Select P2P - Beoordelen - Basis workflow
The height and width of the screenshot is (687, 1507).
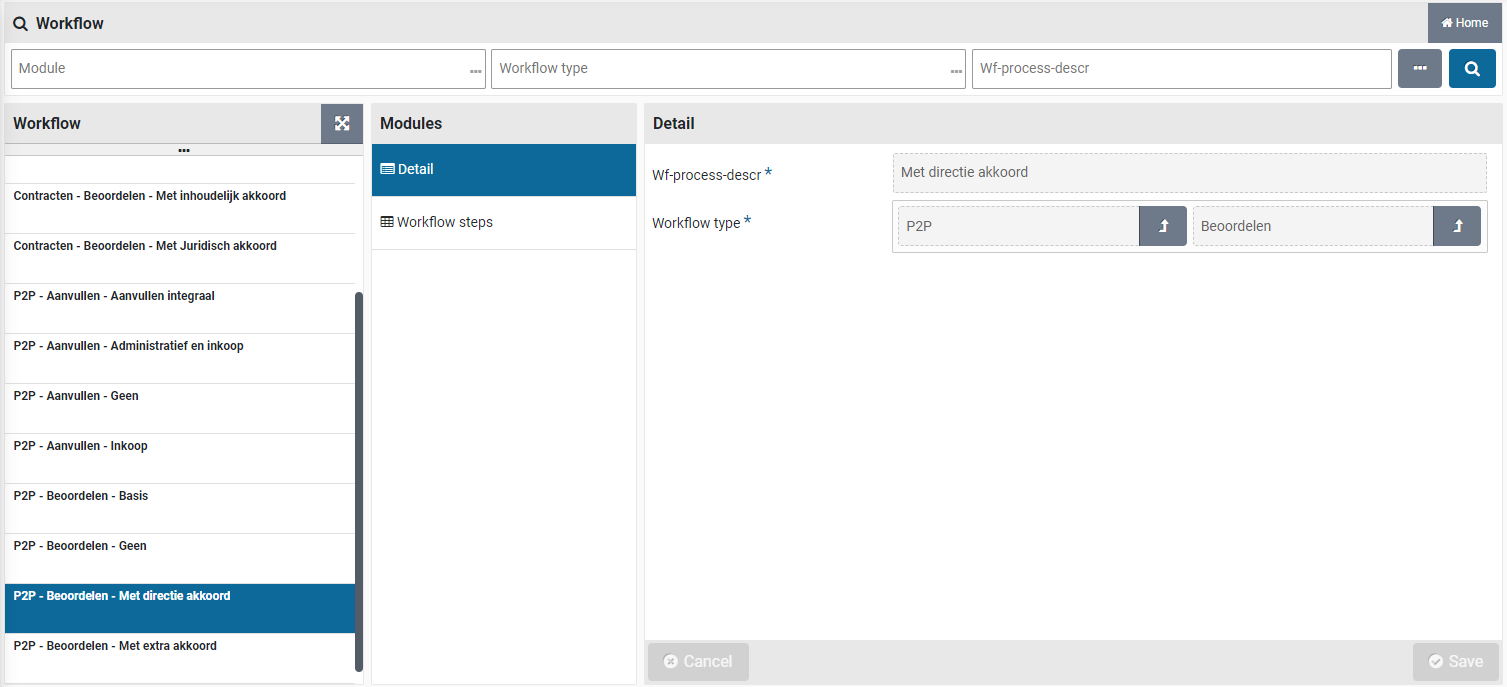[180, 507]
